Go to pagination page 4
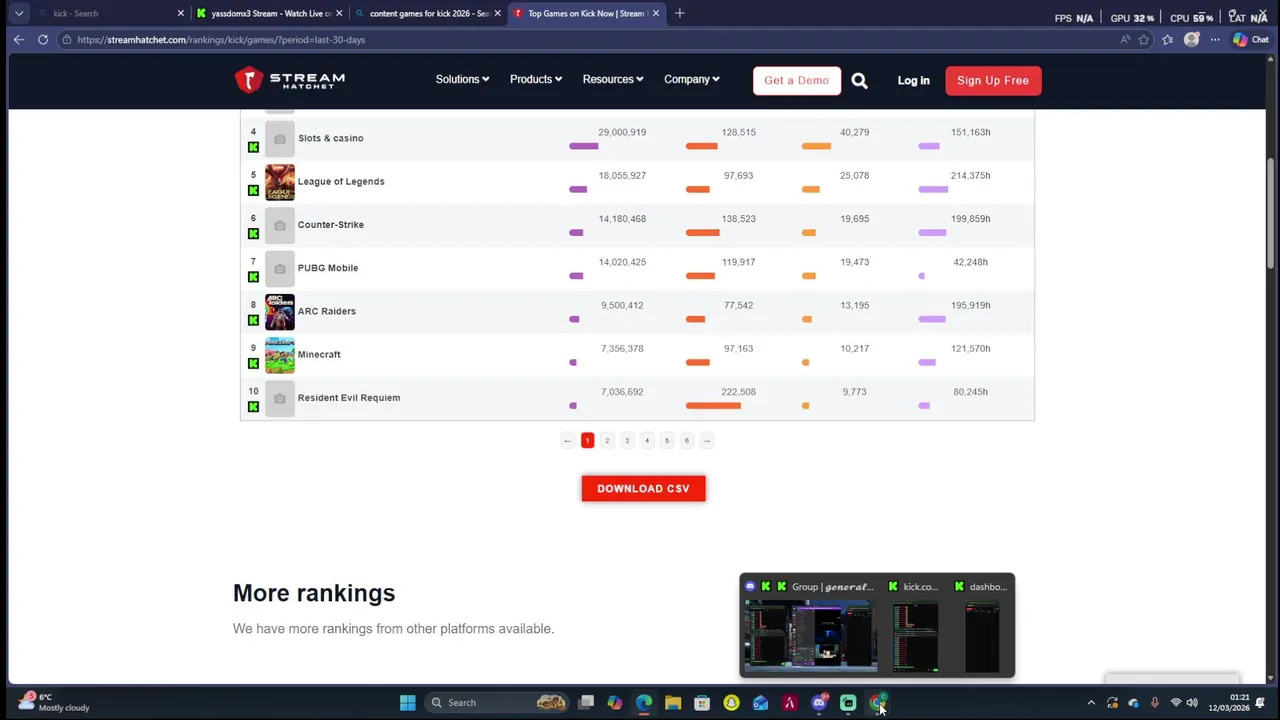 (647, 441)
